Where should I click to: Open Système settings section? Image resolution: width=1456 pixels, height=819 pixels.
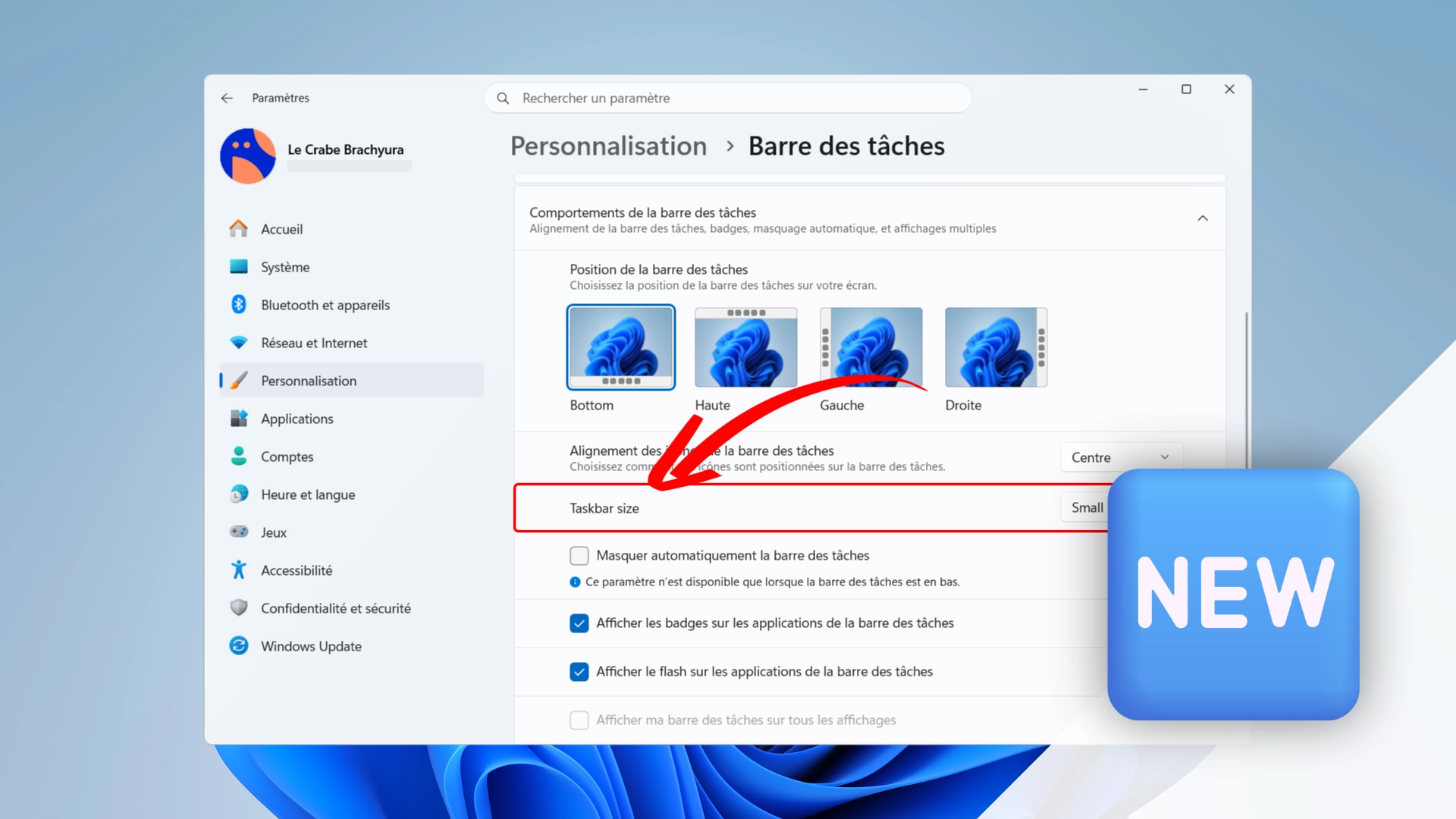[x=352, y=266]
